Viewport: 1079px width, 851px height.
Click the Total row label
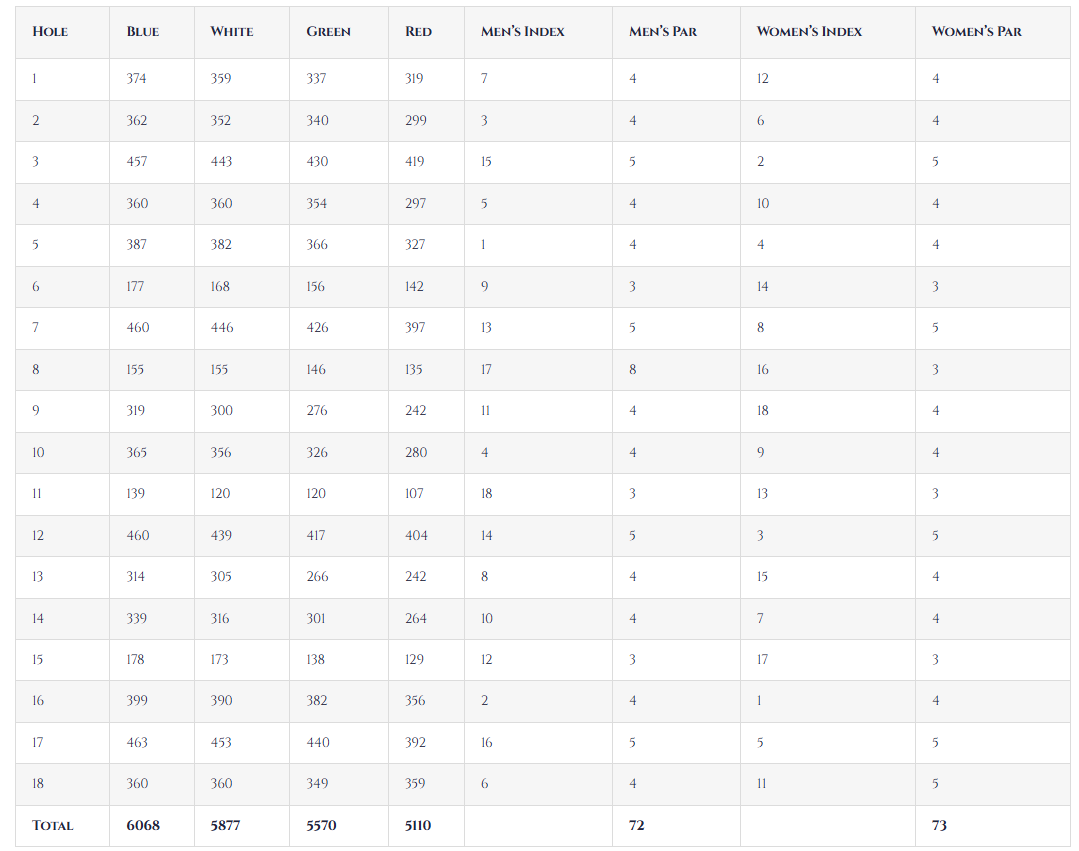pyautogui.click(x=53, y=826)
